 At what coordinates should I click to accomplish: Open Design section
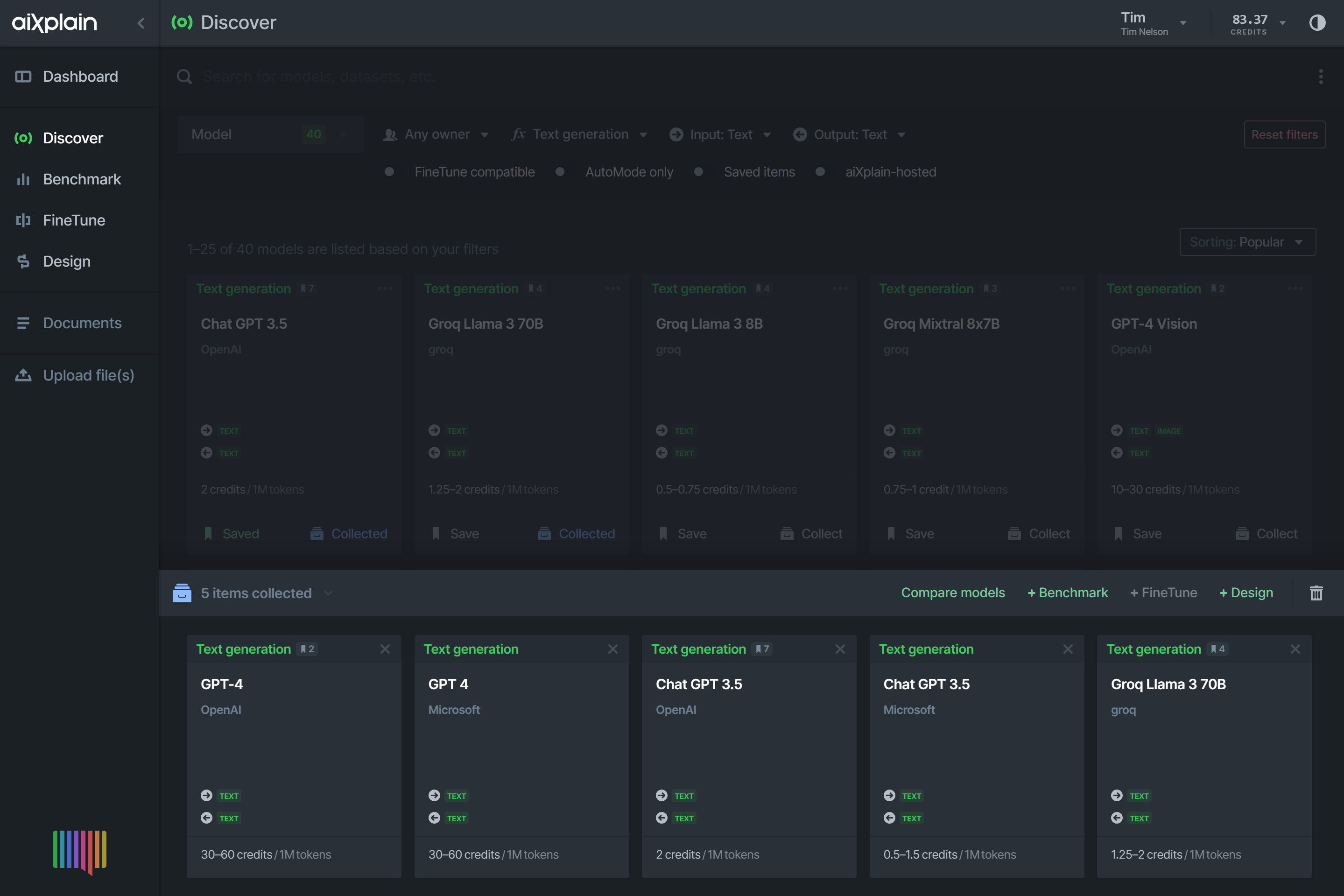(79, 261)
